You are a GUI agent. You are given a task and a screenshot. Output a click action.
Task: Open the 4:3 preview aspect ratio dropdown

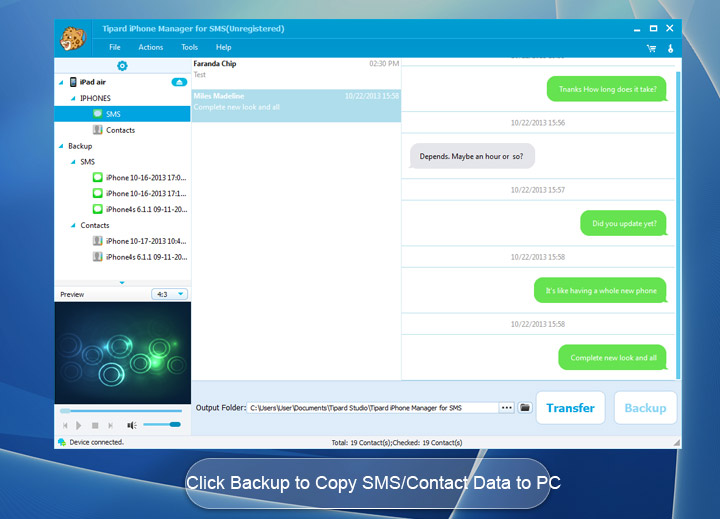(x=169, y=294)
